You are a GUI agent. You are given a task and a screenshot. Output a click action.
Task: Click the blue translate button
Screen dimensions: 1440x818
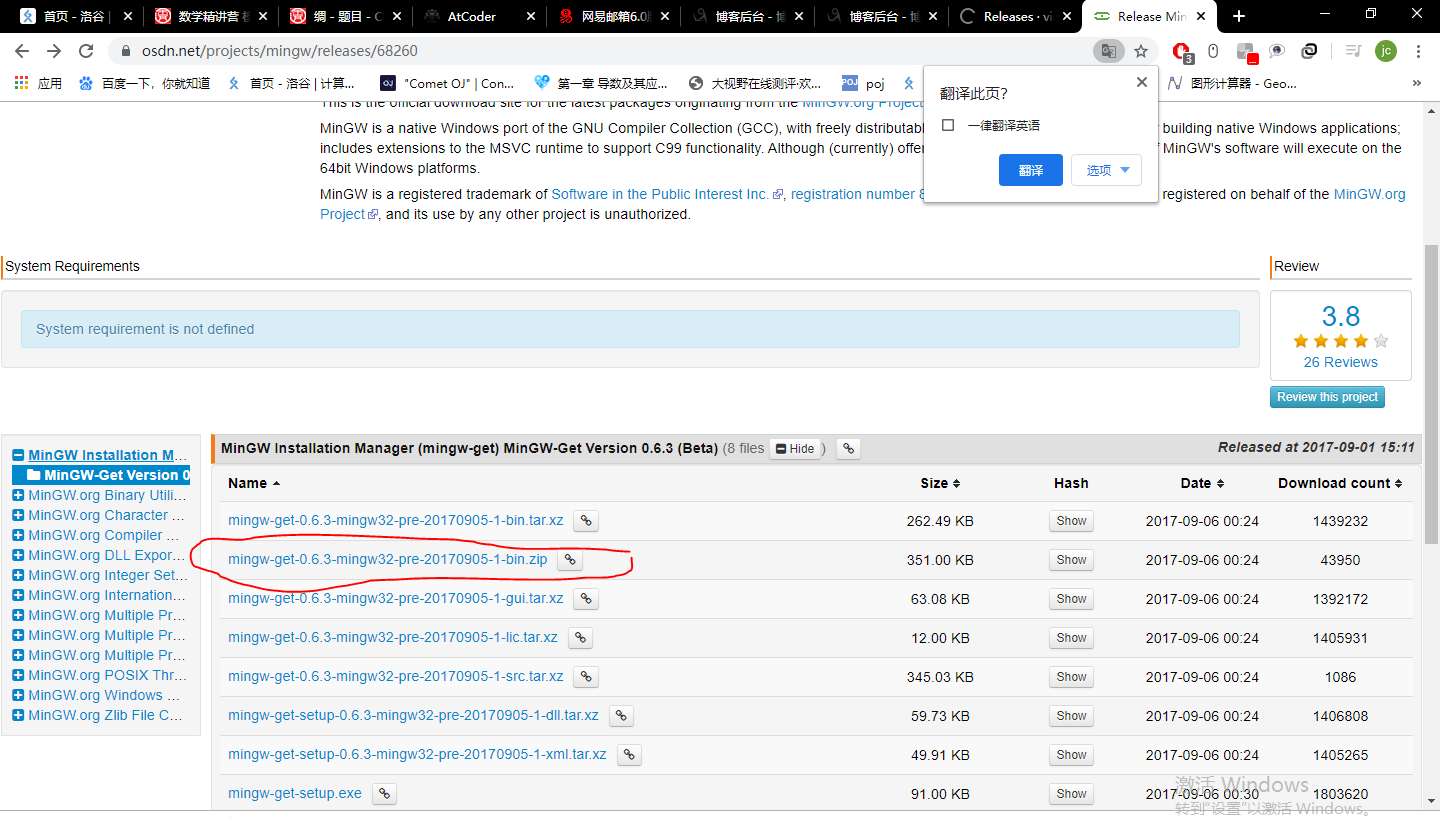(x=1031, y=170)
